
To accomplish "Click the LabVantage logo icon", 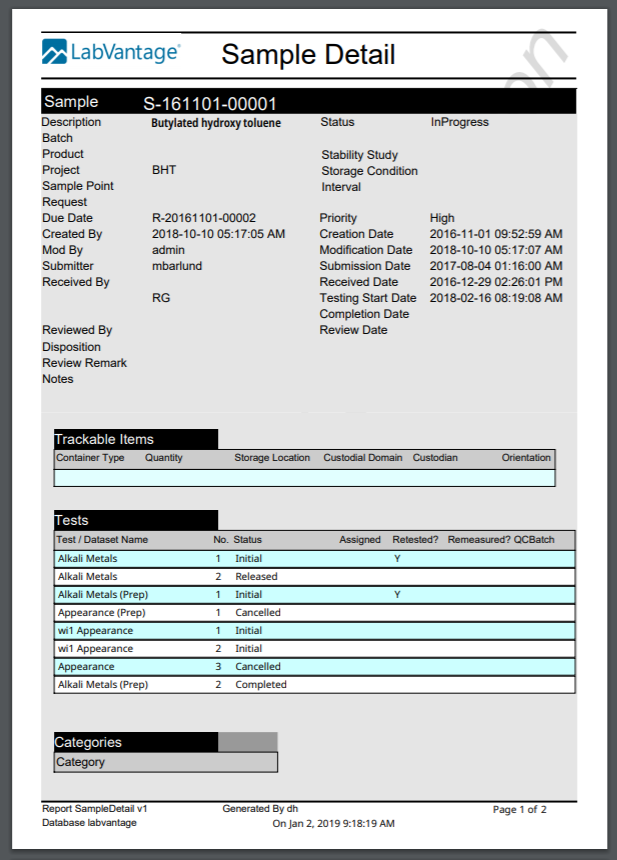I will (x=54, y=52).
